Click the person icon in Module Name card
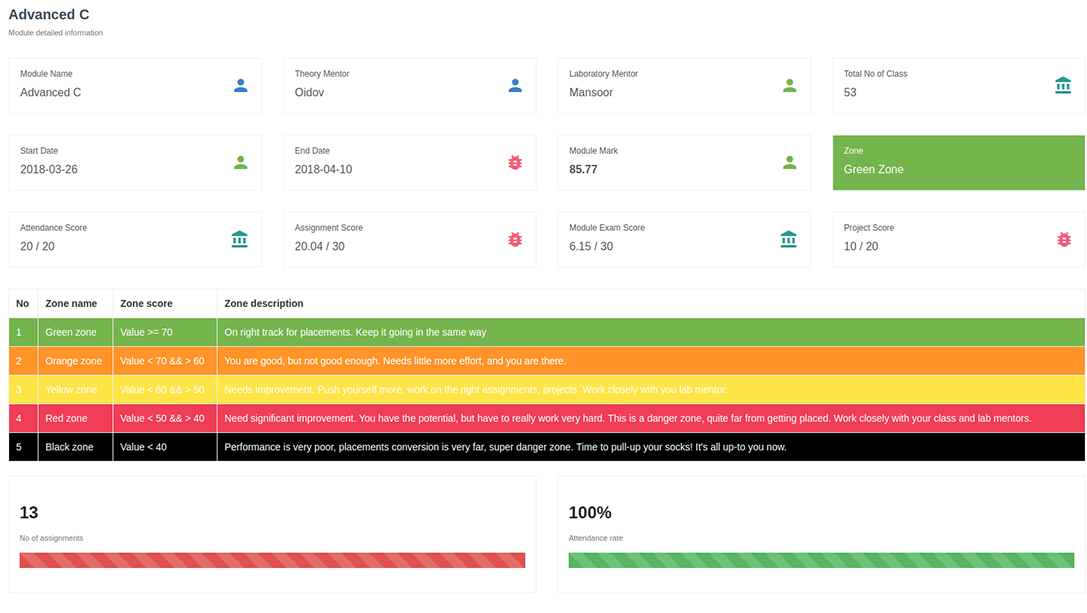The height and width of the screenshot is (613, 1087). pos(240,86)
